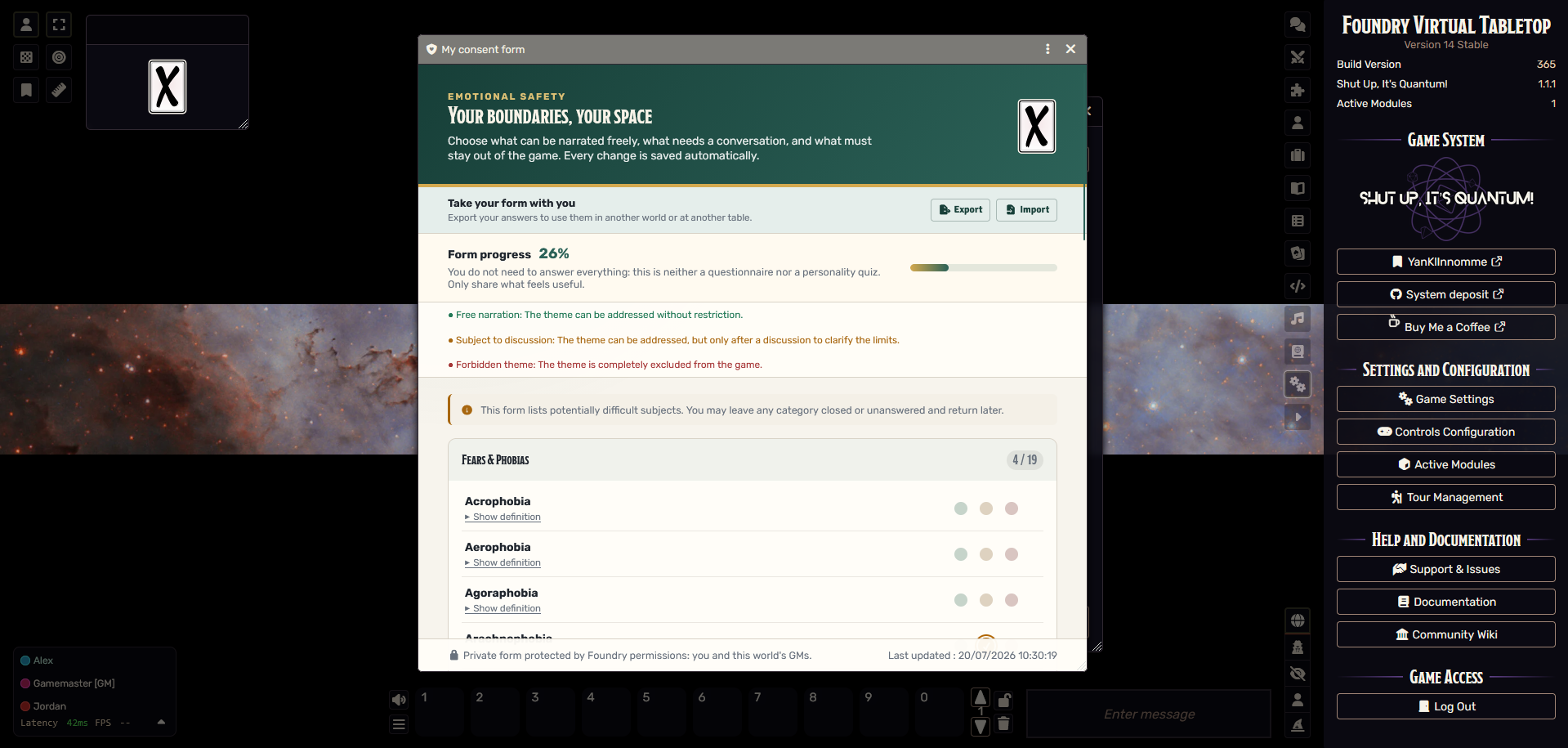Open Game Settings configuration

[1446, 399]
